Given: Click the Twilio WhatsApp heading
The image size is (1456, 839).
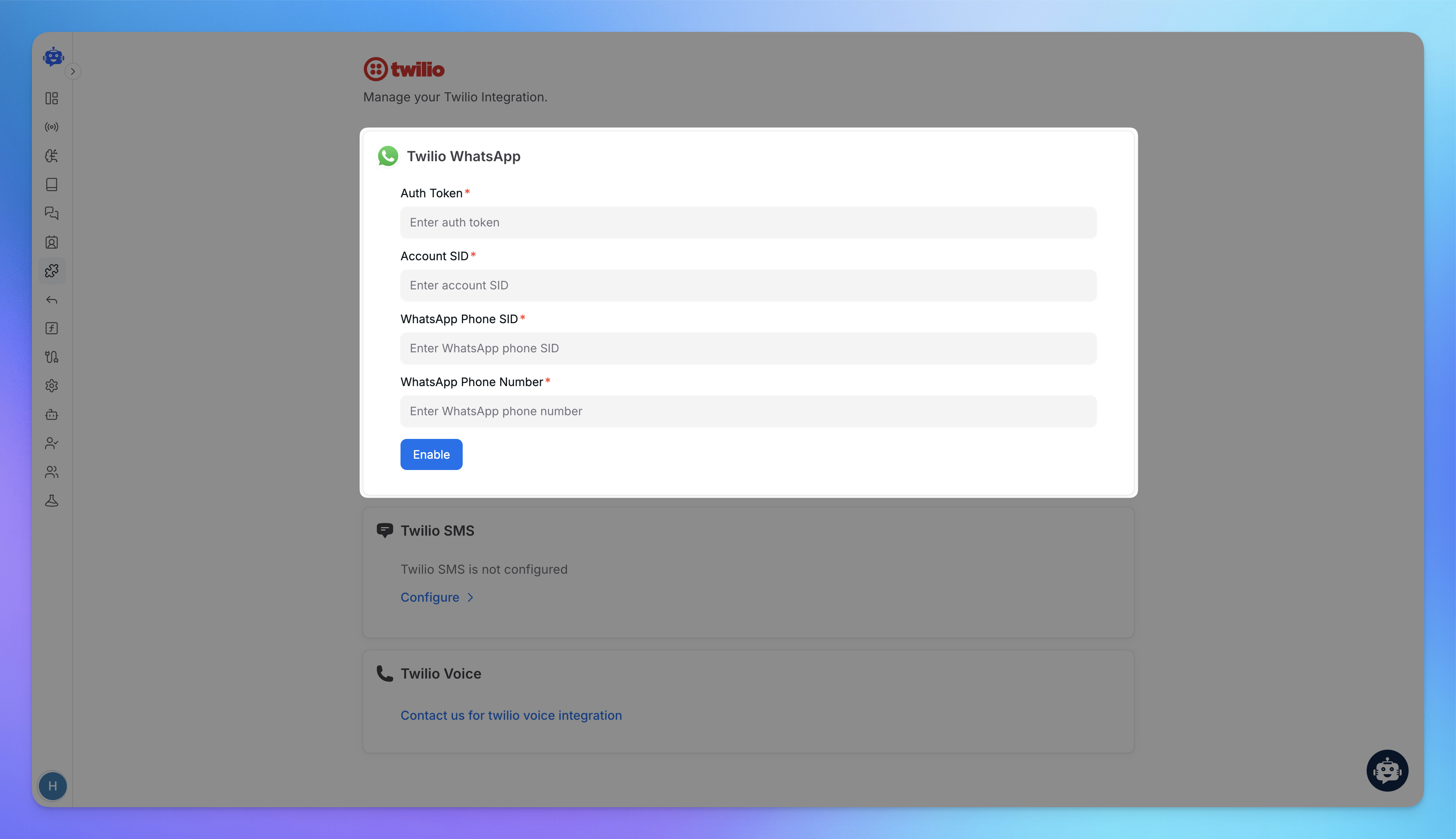Looking at the screenshot, I should pyautogui.click(x=464, y=156).
